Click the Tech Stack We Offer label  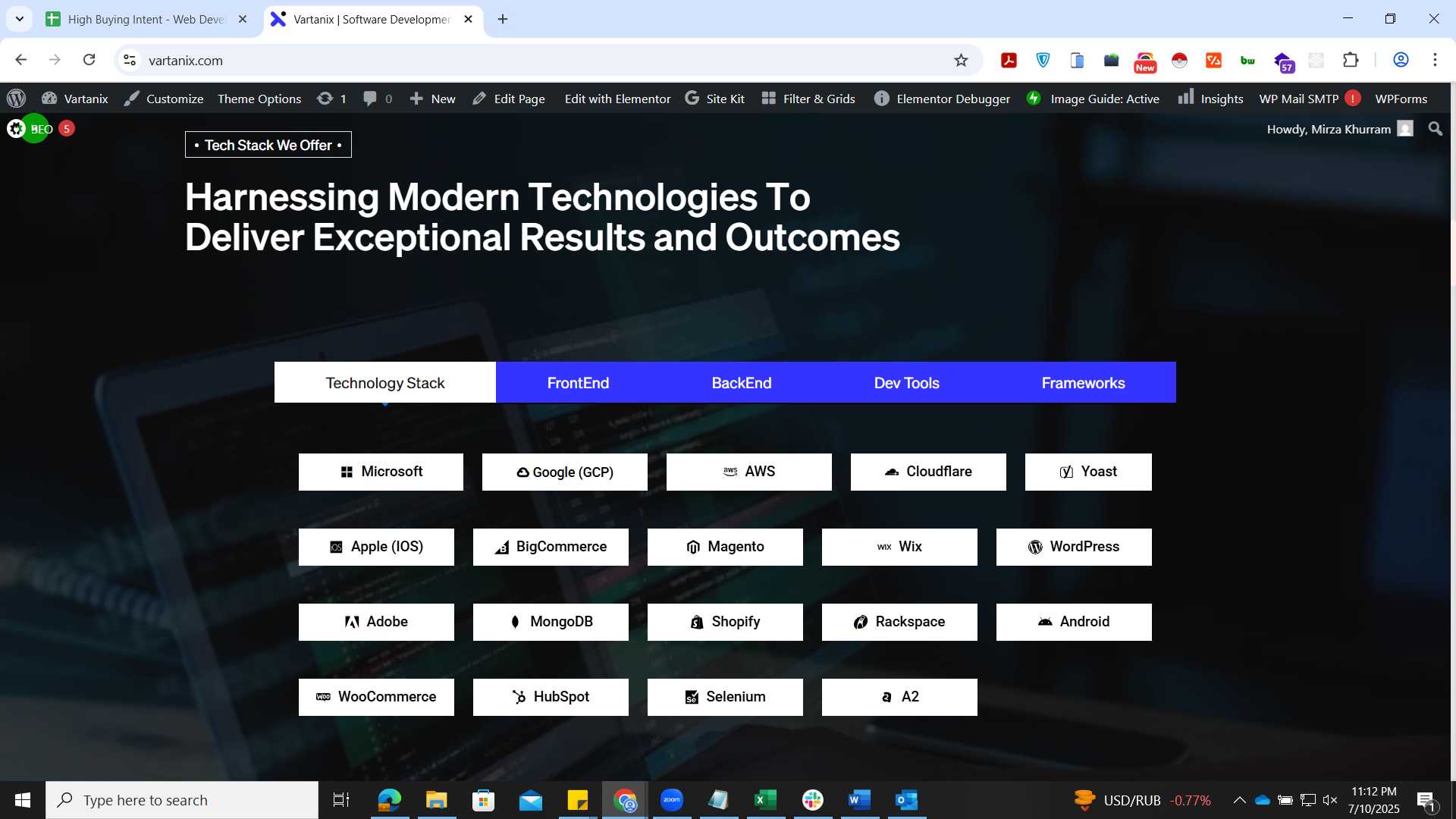pyautogui.click(x=268, y=145)
